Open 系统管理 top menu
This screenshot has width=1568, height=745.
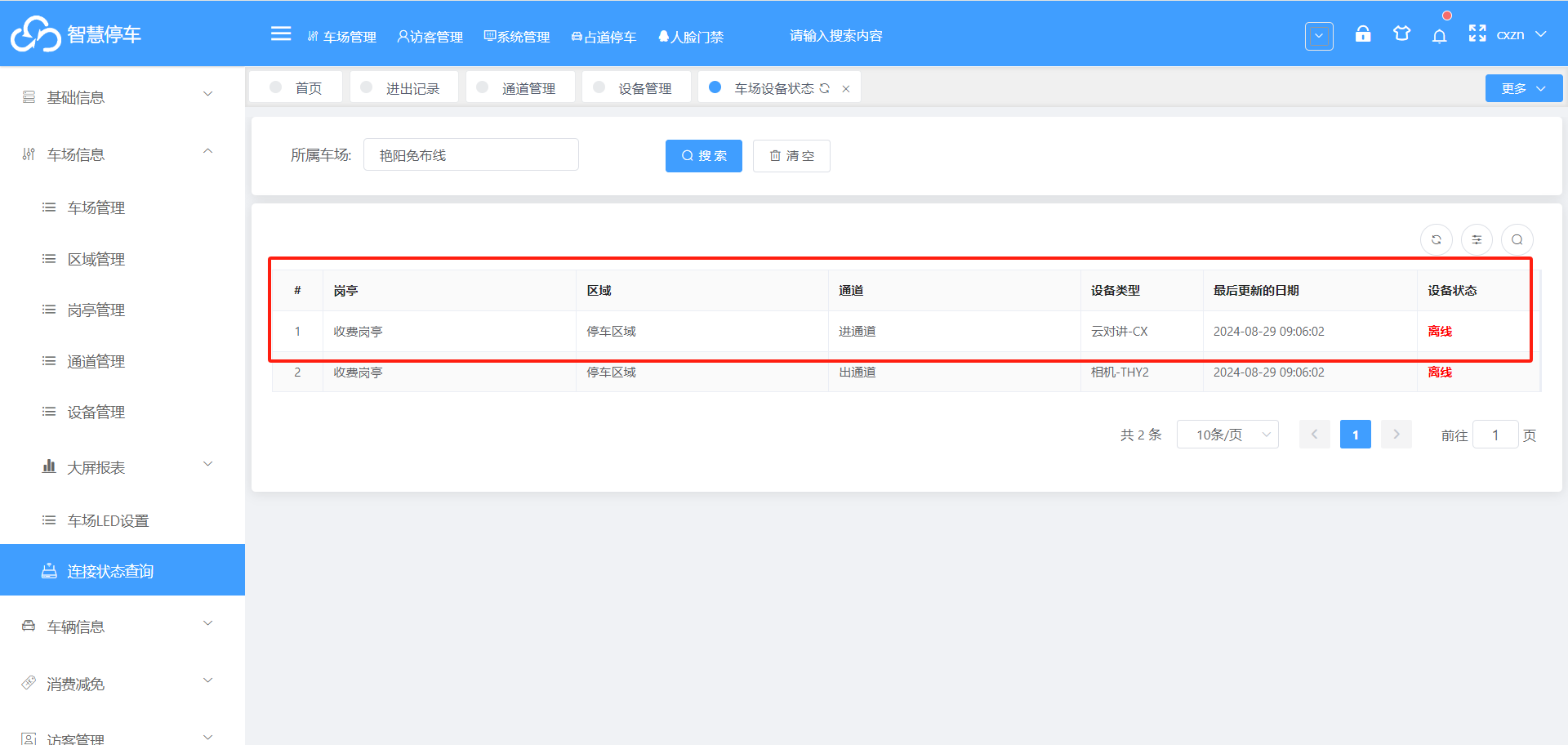517,37
